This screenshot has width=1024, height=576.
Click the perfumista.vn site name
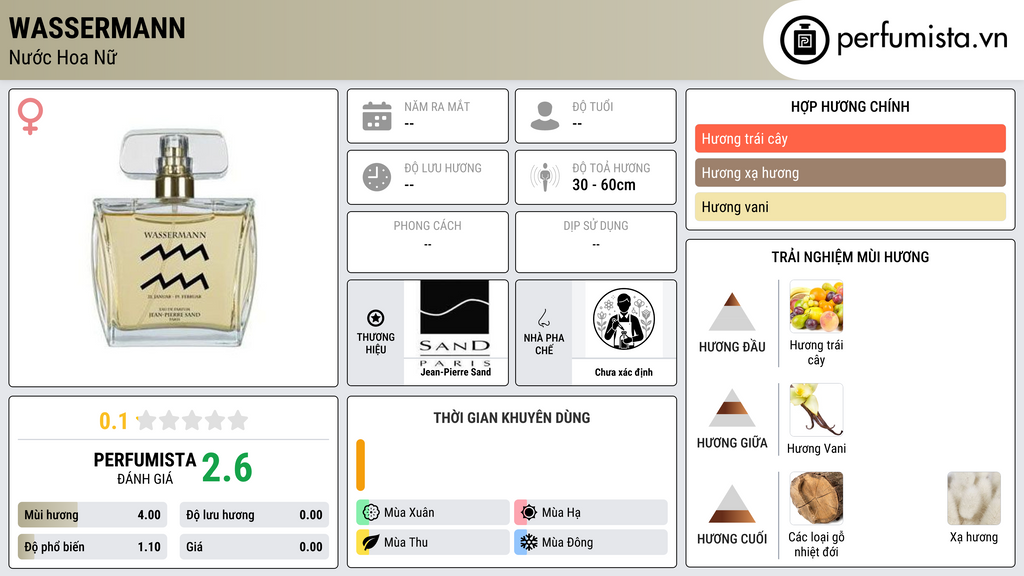(x=922, y=38)
